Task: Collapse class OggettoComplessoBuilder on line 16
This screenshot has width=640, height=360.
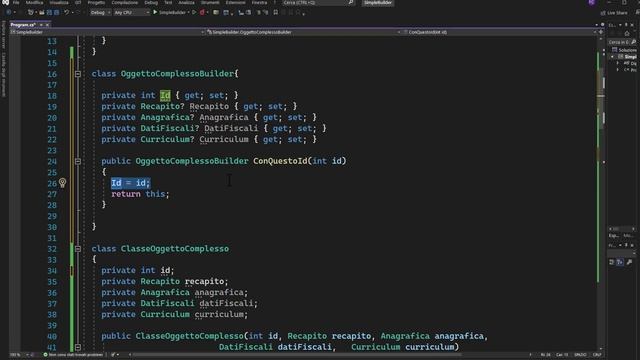Action: pos(78,74)
